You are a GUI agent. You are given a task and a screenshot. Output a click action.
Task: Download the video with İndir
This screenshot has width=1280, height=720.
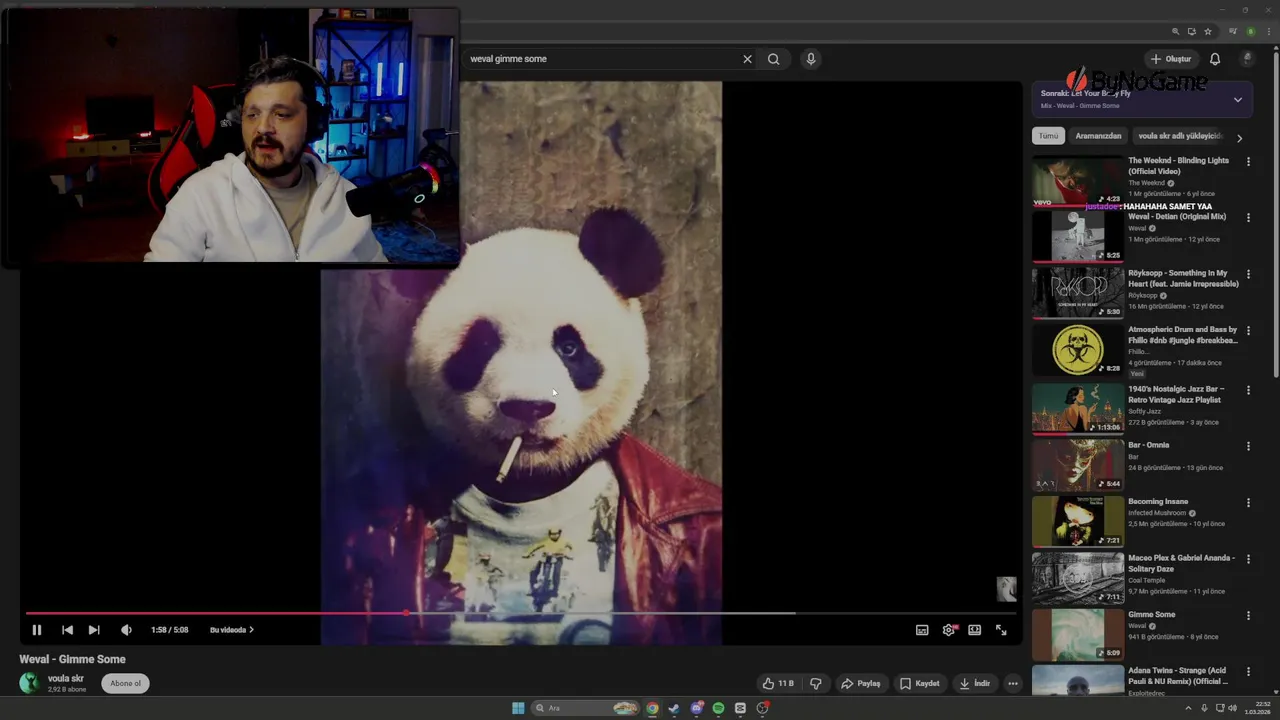click(975, 684)
